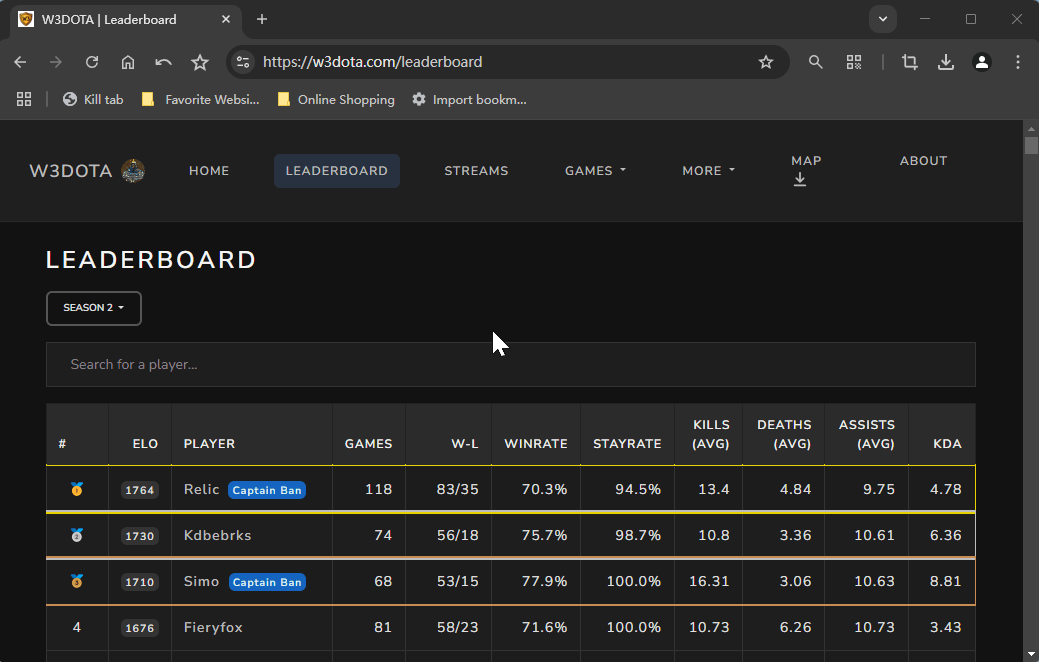Expand the Season 2 dropdown
Screen dimensions: 1039x662
click(x=94, y=308)
